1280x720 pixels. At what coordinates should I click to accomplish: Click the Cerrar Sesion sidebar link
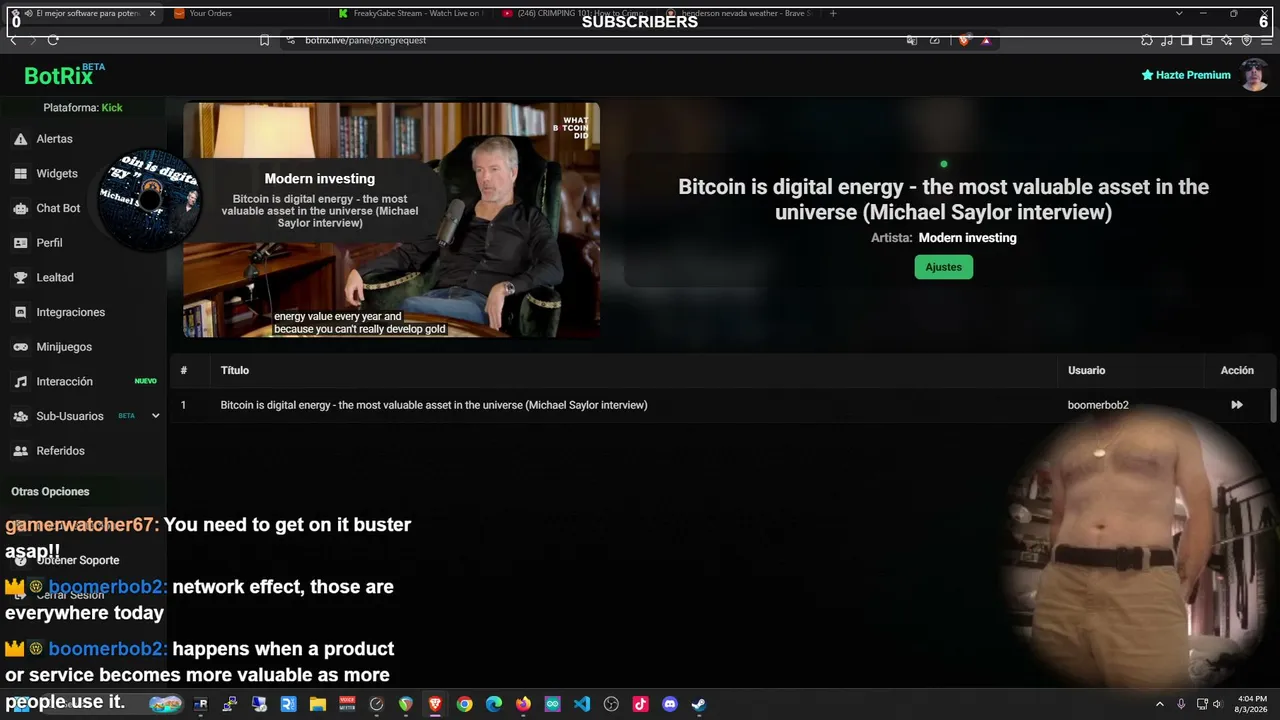click(x=70, y=595)
